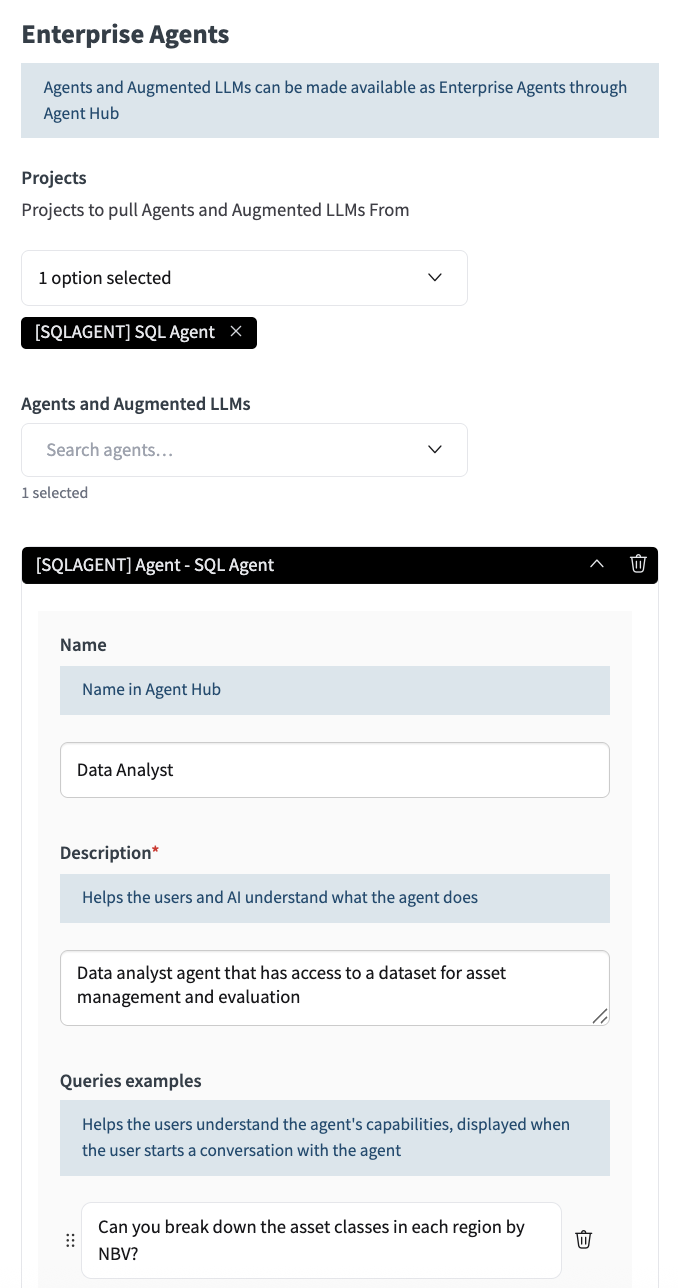
Task: Click the 'Name in Agent Hub' hint banner
Action: pos(334,690)
